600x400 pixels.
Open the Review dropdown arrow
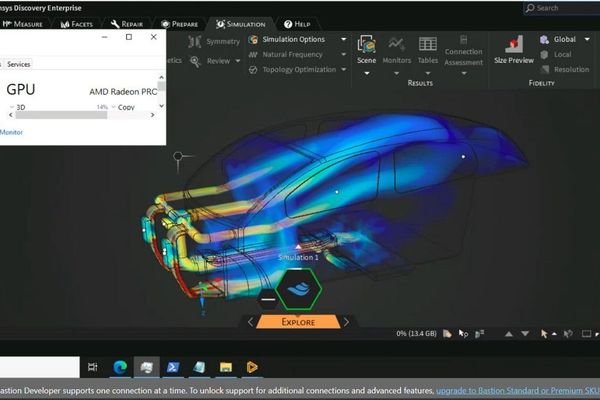pos(238,61)
